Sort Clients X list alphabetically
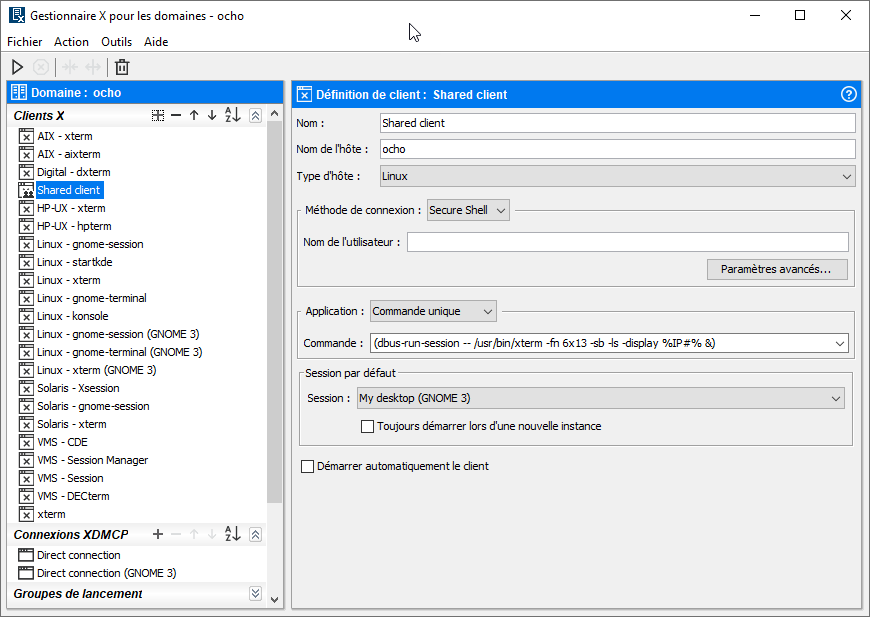Screen dimensions: 870x617 232,116
